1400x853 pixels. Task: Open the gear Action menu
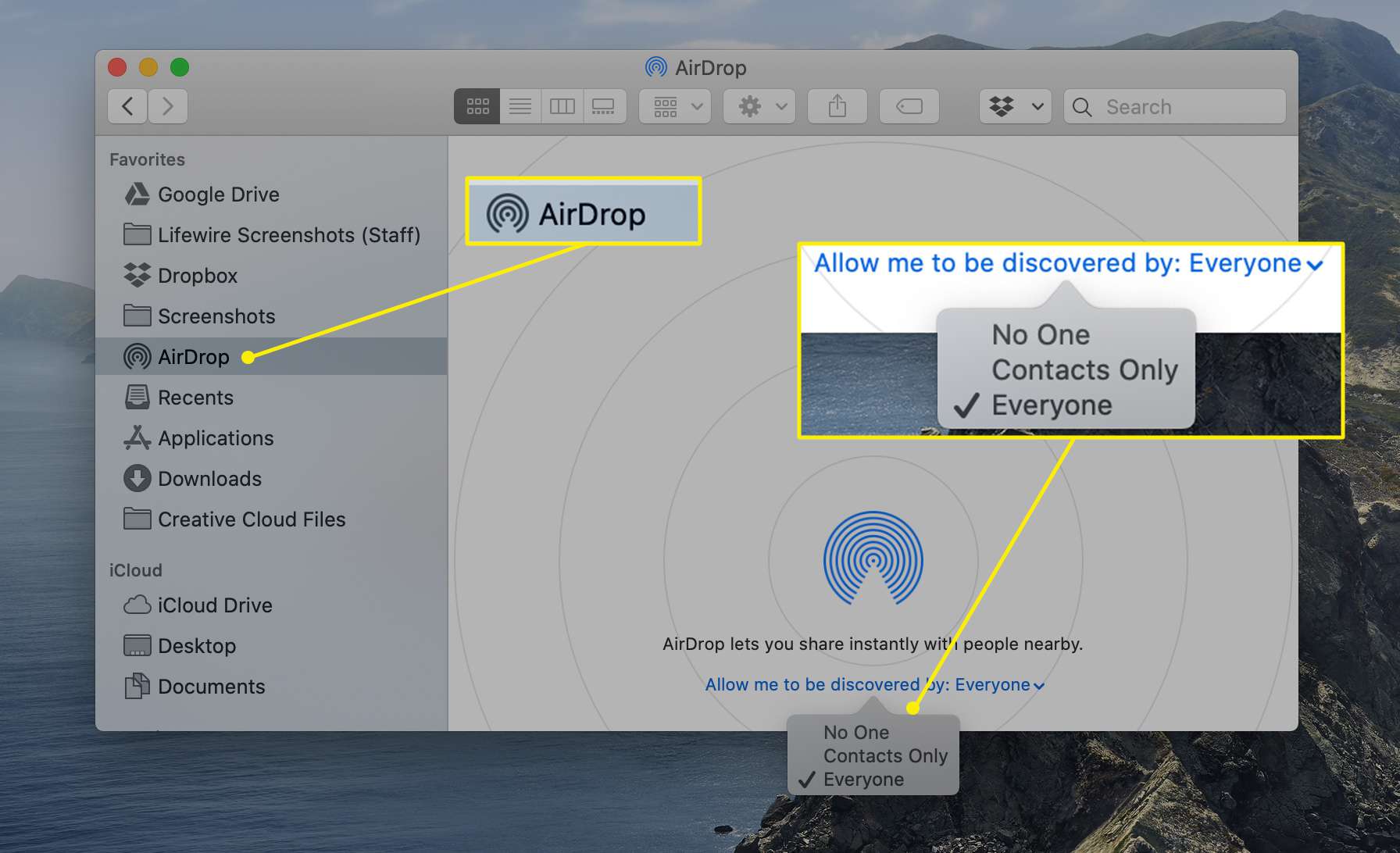click(759, 106)
